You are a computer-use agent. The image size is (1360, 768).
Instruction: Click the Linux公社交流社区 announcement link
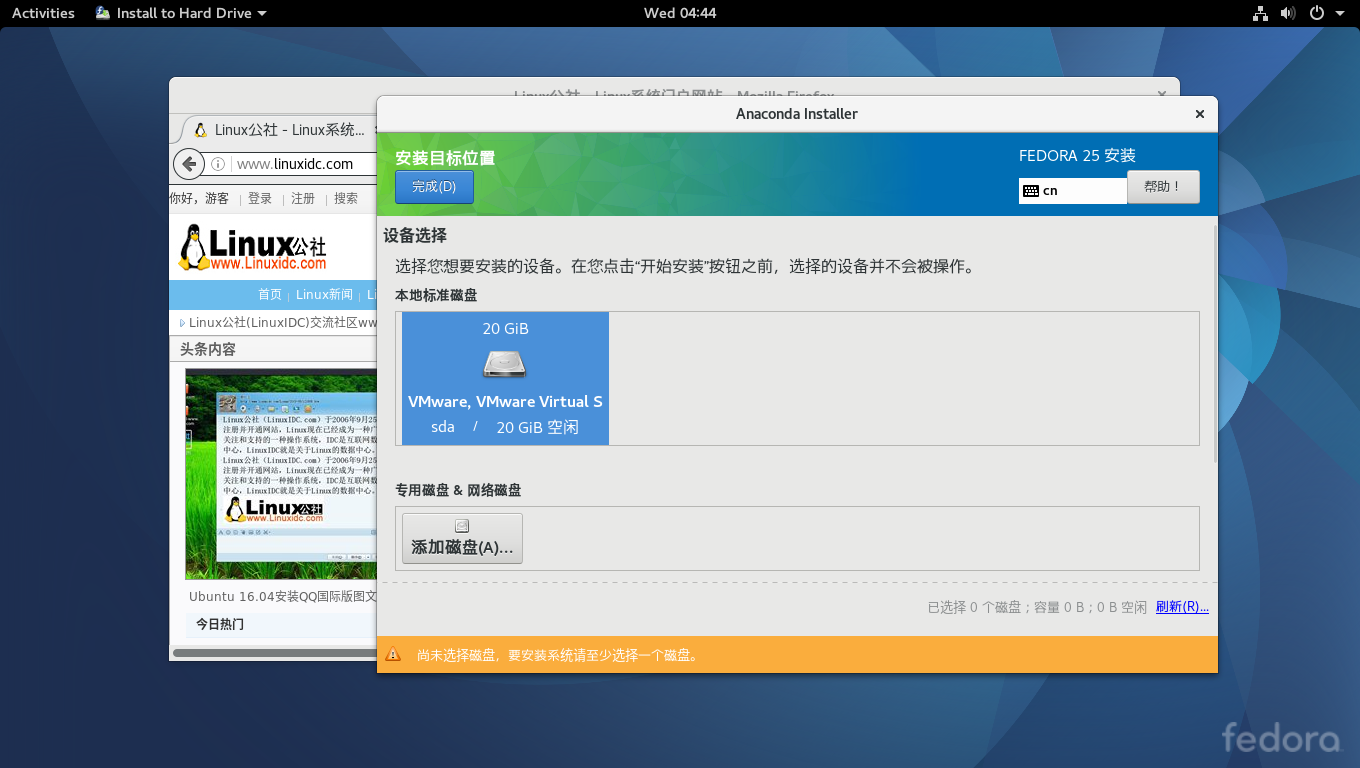[x=282, y=323]
